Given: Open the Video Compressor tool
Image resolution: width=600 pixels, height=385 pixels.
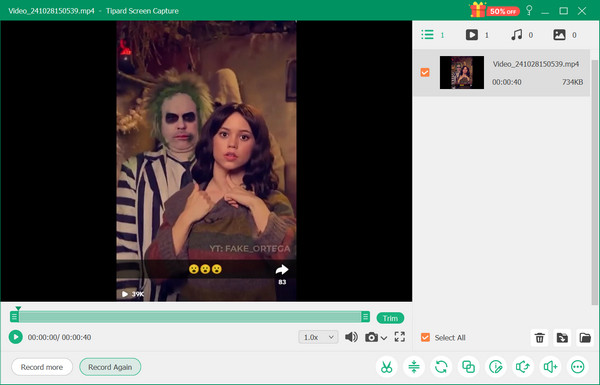Looking at the screenshot, I should click(x=414, y=367).
